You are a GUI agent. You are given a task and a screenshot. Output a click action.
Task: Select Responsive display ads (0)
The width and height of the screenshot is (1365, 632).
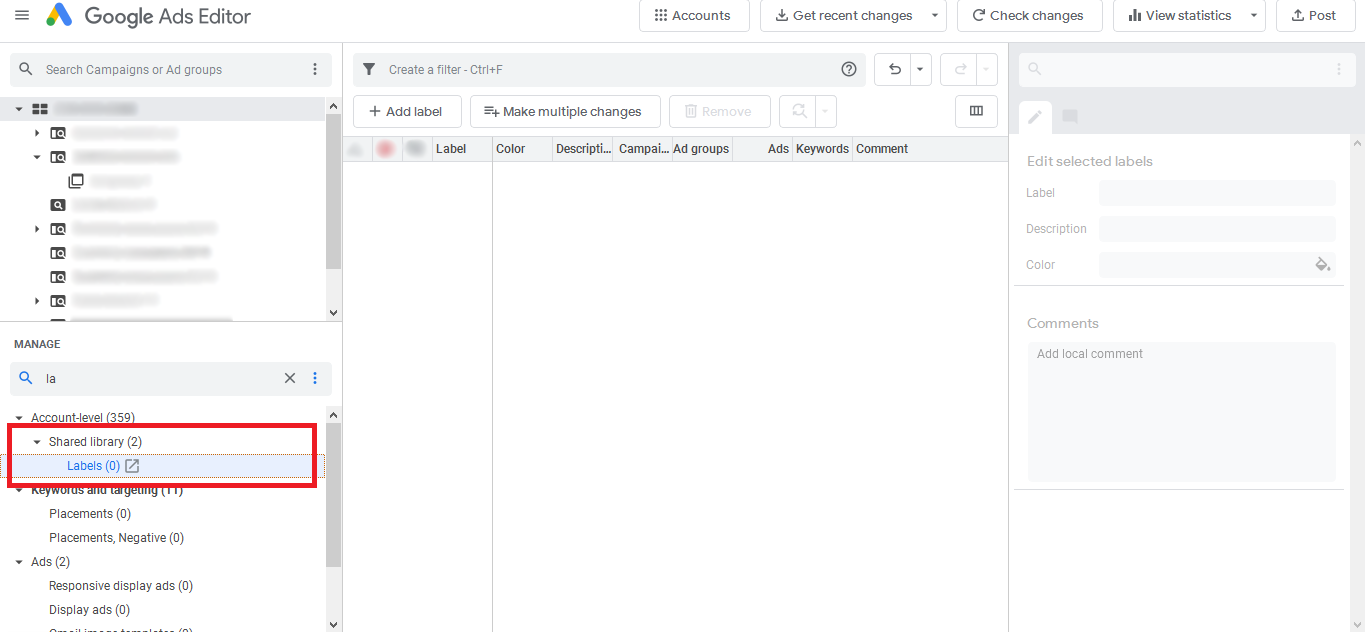pyautogui.click(x=121, y=586)
